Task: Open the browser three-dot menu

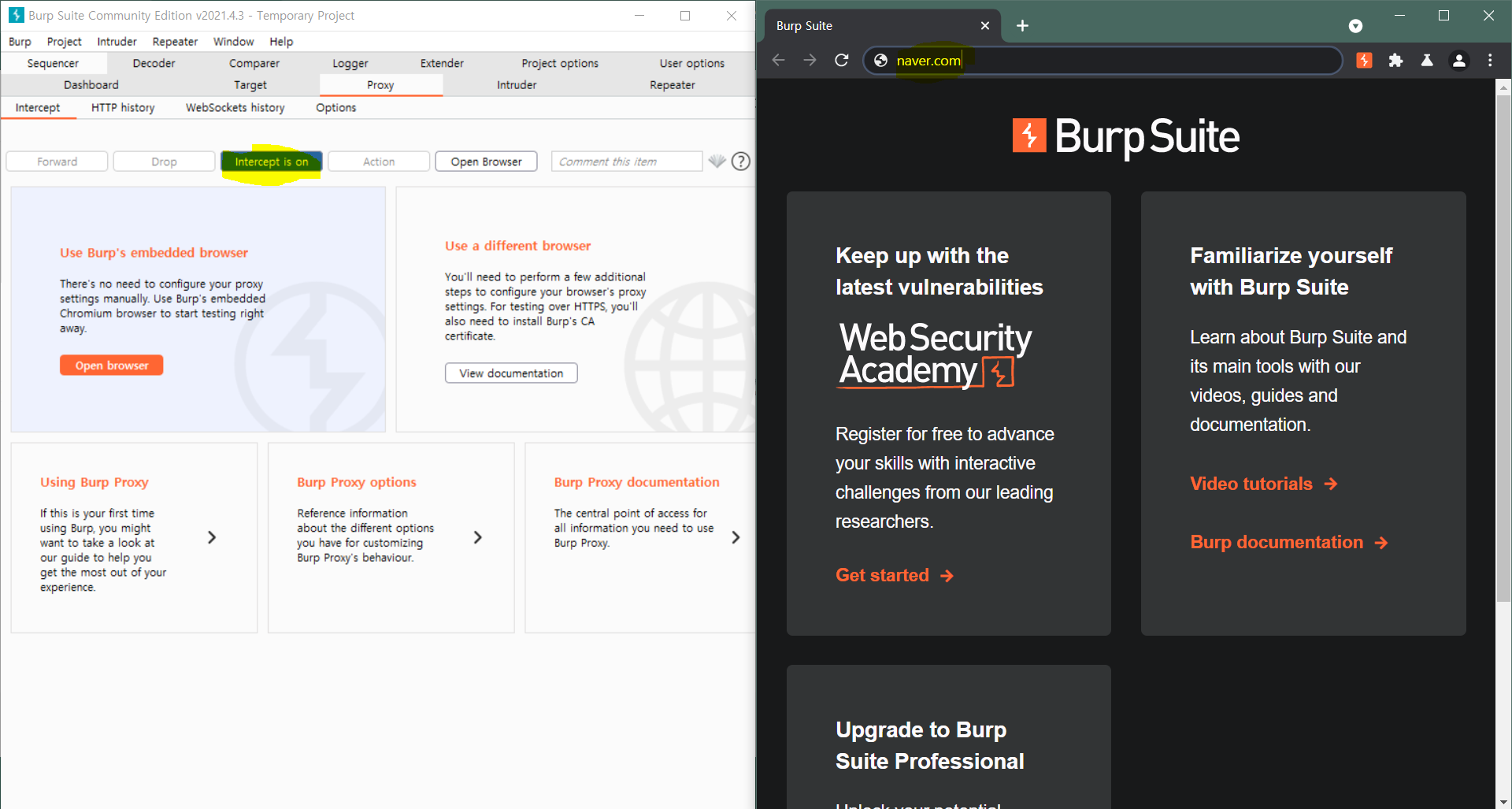Action: (1490, 61)
